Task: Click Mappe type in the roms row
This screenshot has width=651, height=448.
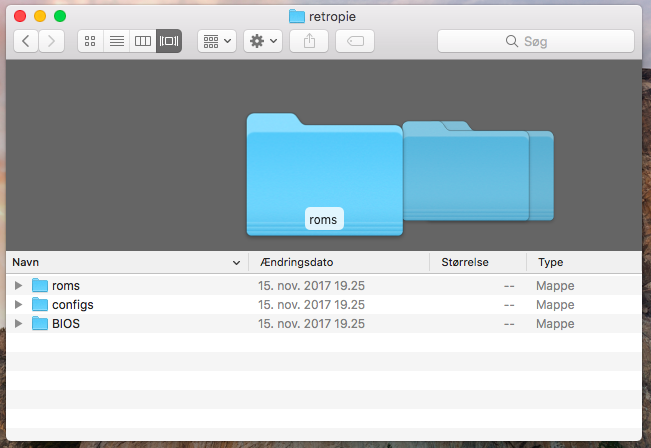Action: (555, 286)
